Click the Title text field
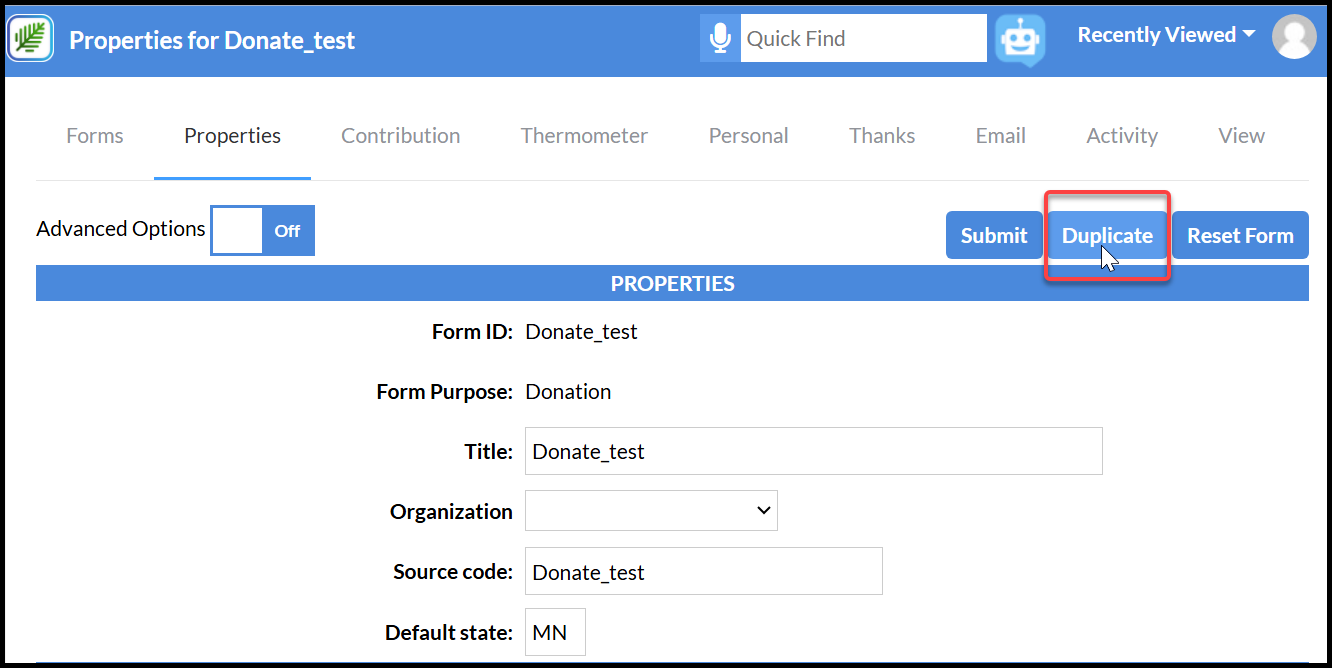This screenshot has width=1332, height=668. (x=813, y=451)
